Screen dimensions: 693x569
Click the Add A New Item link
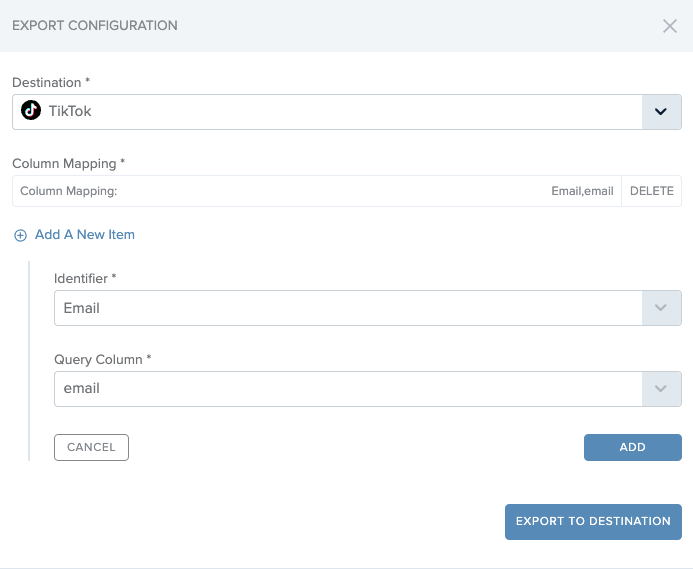point(85,234)
